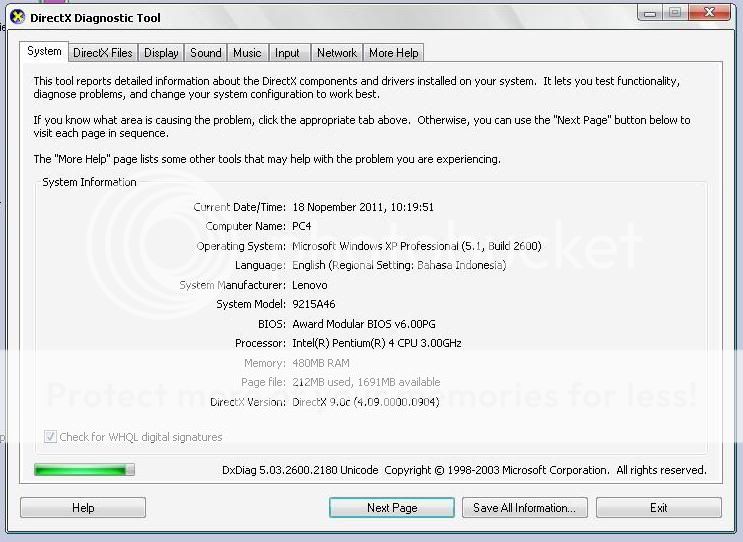The image size is (743, 542).
Task: Click the green progress bar
Action: pos(84,470)
